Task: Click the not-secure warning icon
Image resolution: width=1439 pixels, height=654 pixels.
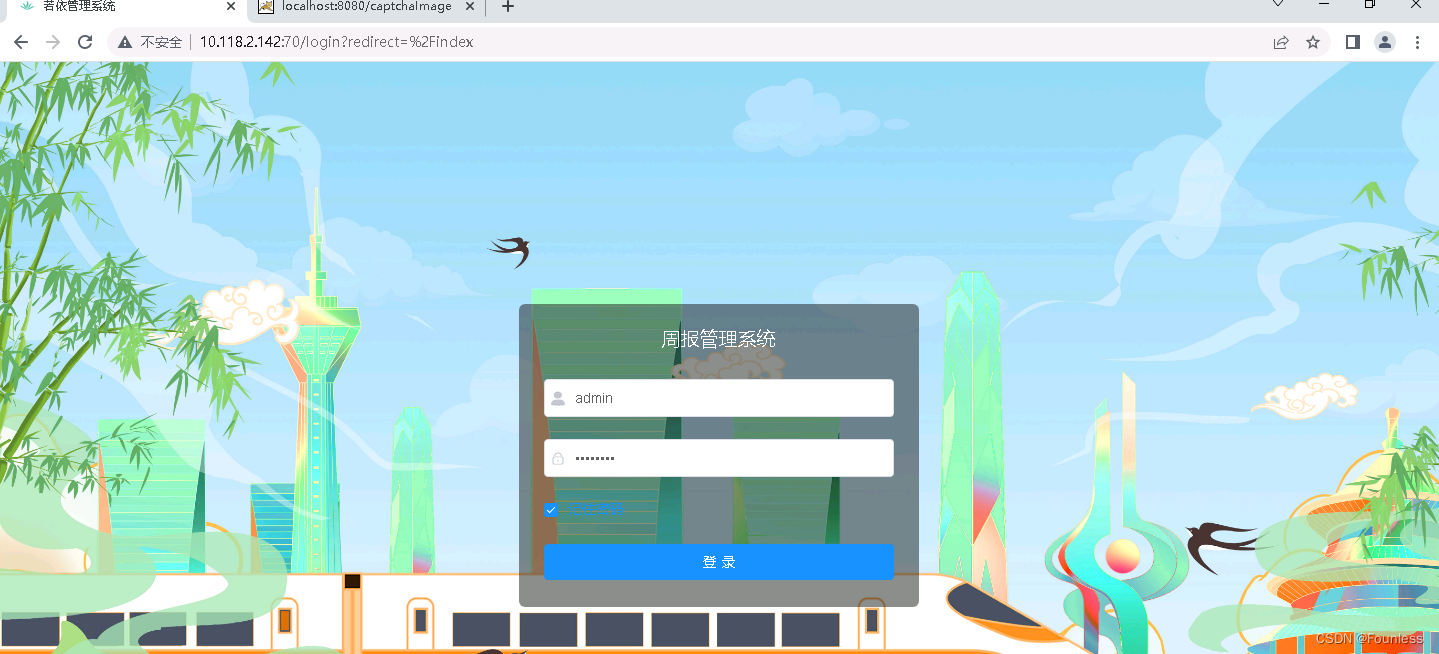Action: click(x=125, y=42)
